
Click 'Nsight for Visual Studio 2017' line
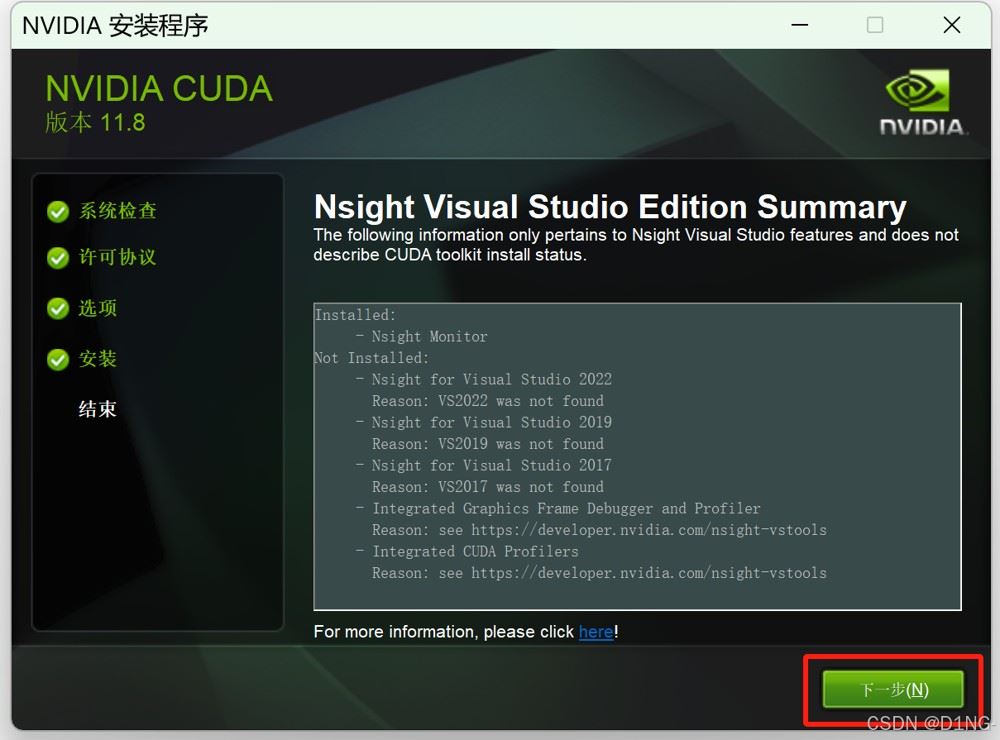pyautogui.click(x=492, y=465)
